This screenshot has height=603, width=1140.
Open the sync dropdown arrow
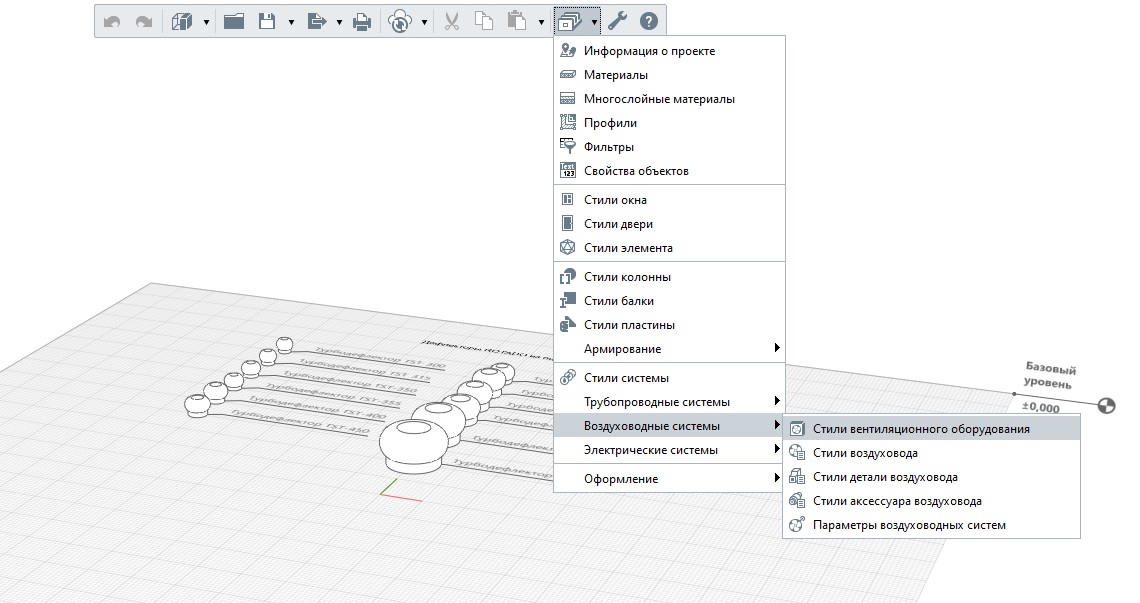pyautogui.click(x=425, y=23)
